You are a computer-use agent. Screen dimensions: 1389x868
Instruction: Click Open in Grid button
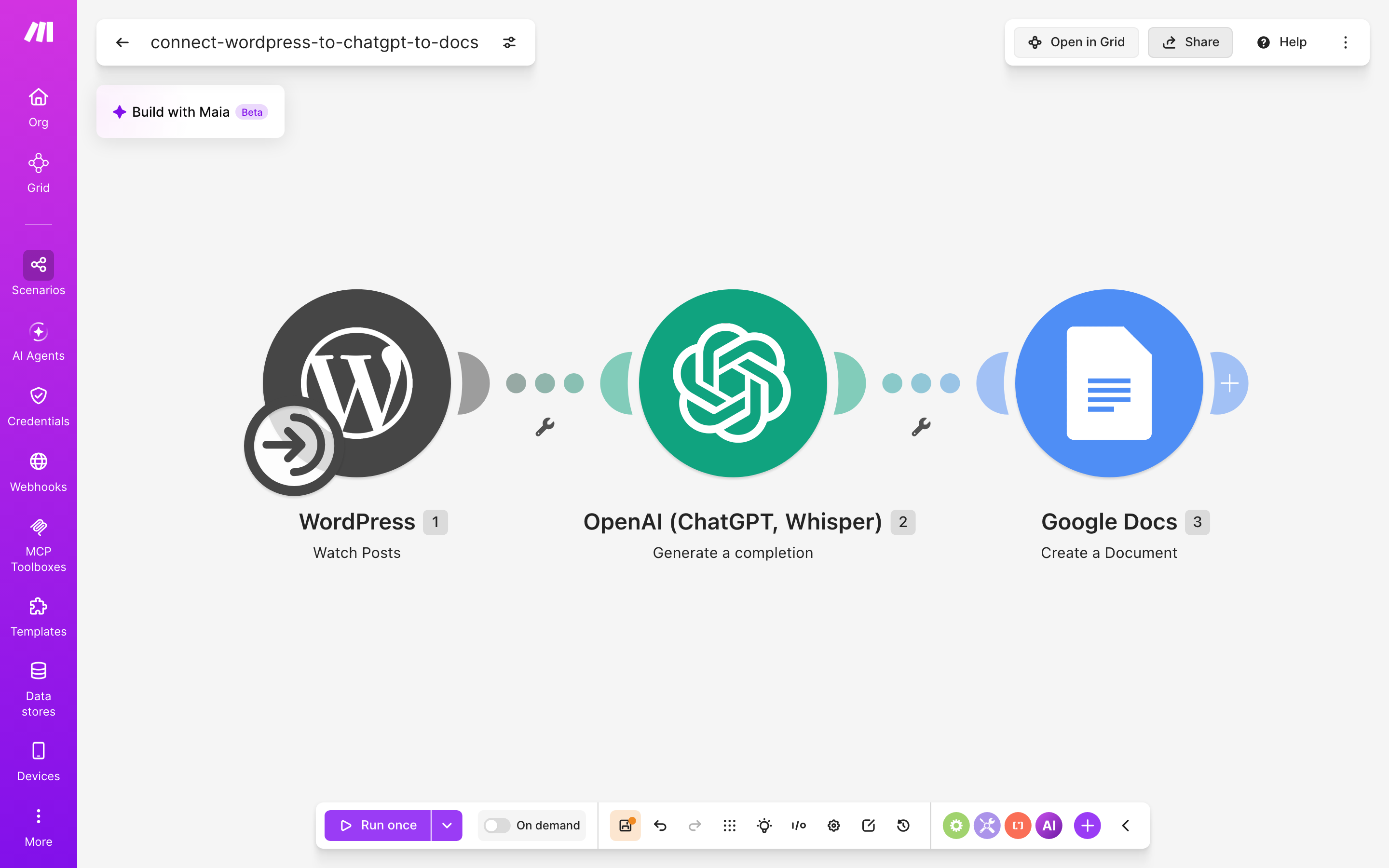pos(1076,42)
